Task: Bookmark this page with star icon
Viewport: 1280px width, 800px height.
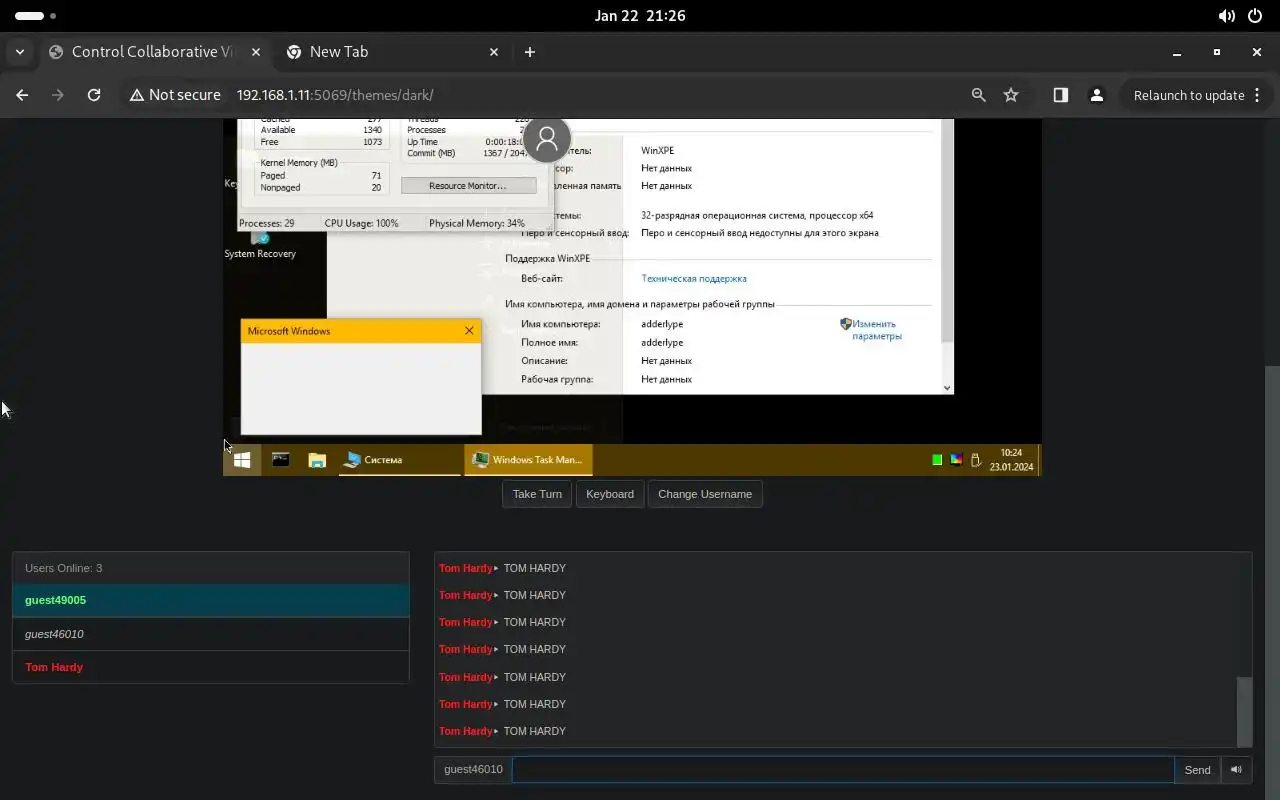Action: coord(1011,95)
